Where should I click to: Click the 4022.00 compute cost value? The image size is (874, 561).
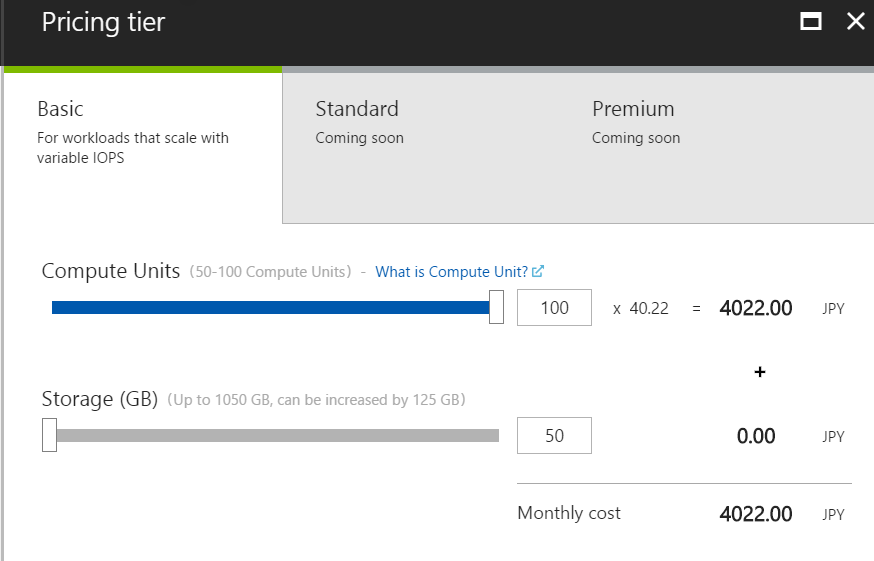[755, 308]
